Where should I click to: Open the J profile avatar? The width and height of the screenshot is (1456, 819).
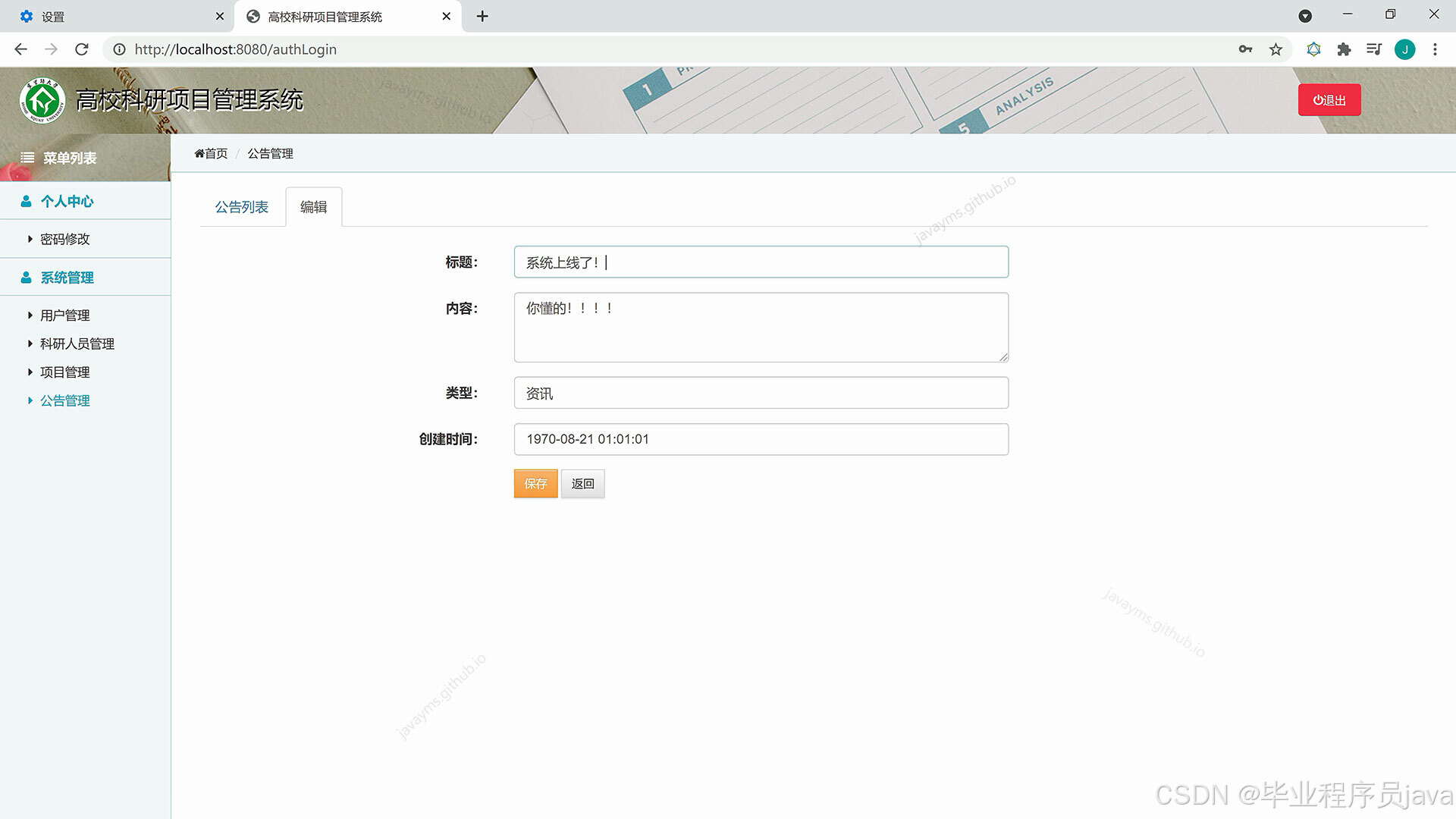click(x=1404, y=49)
